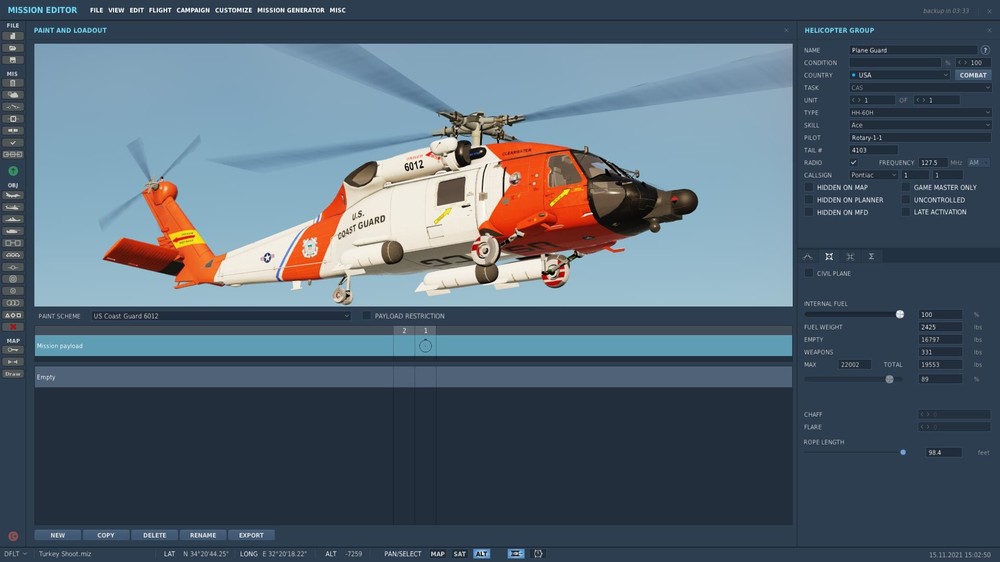Screen dimensions: 1000x562
Task: Click the COPY payload button
Action: pyautogui.click(x=106, y=535)
